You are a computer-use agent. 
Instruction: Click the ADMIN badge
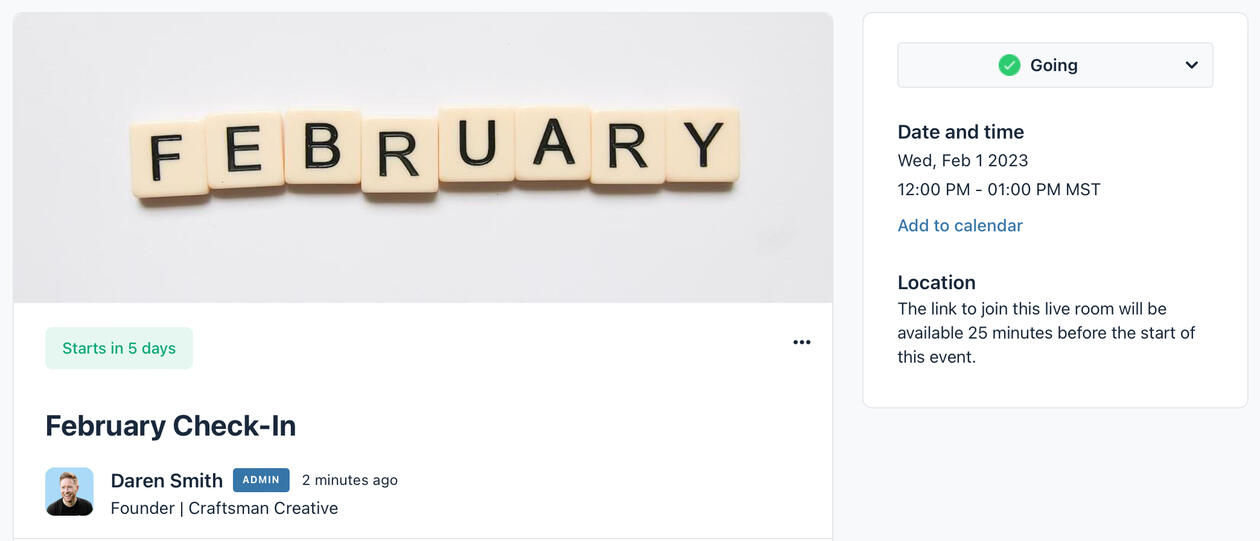pos(261,480)
